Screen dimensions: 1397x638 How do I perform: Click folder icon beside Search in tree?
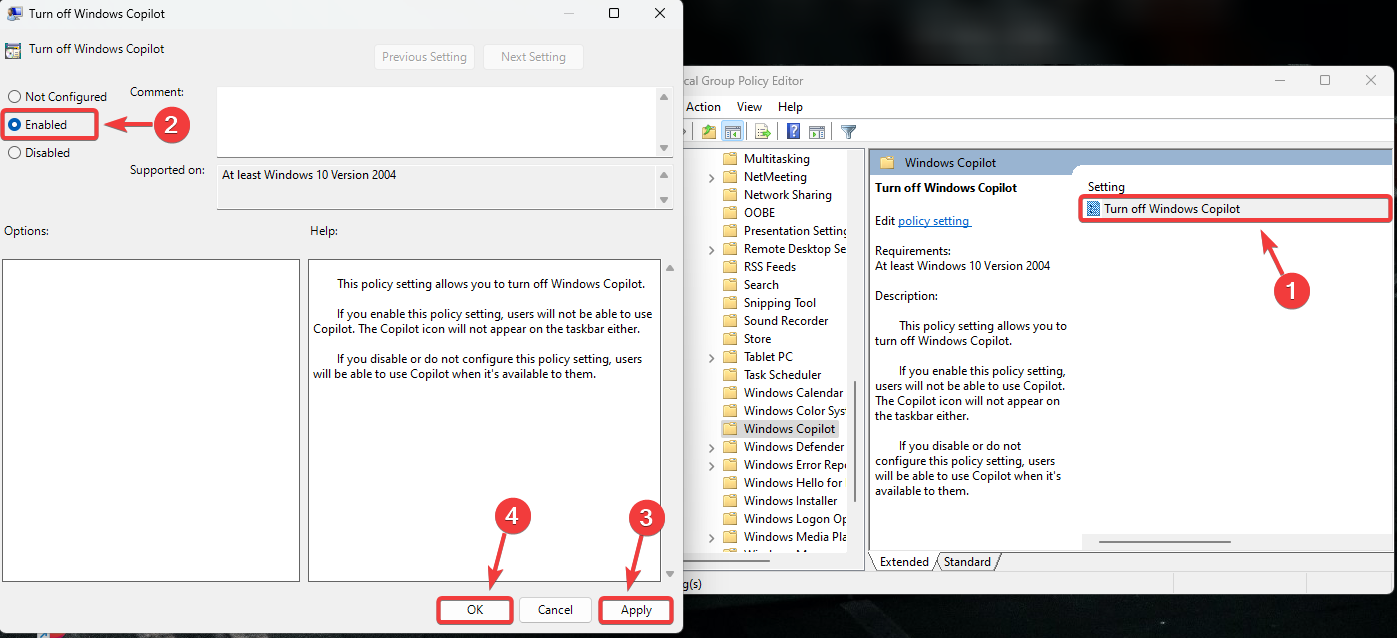coord(730,285)
